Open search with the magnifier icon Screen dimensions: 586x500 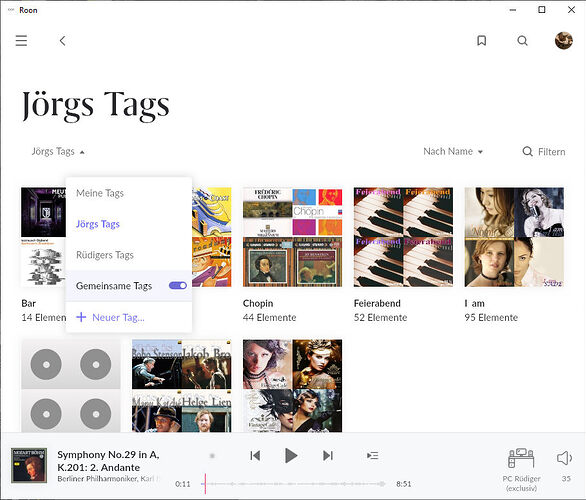pyautogui.click(x=522, y=40)
